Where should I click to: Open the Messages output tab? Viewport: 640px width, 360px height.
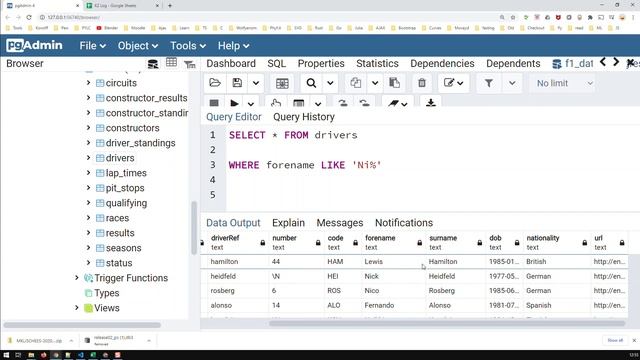(x=340, y=223)
